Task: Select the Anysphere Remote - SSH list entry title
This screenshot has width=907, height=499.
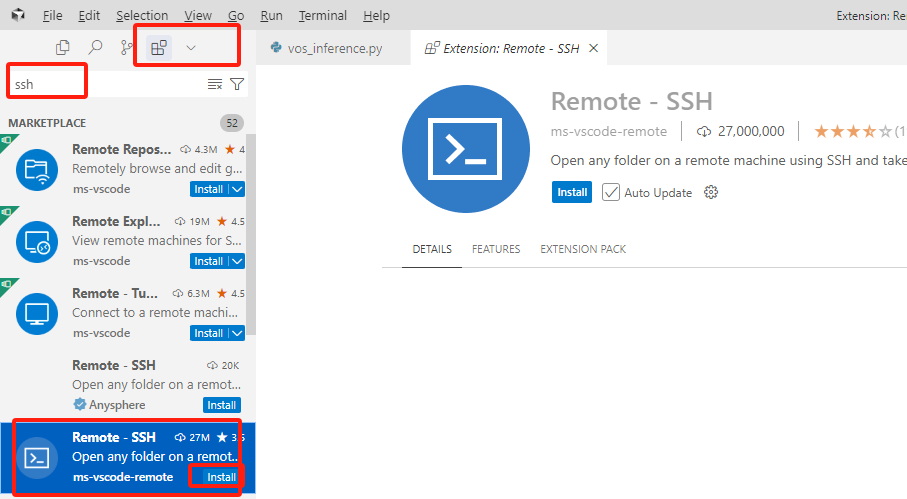Action: (114, 365)
